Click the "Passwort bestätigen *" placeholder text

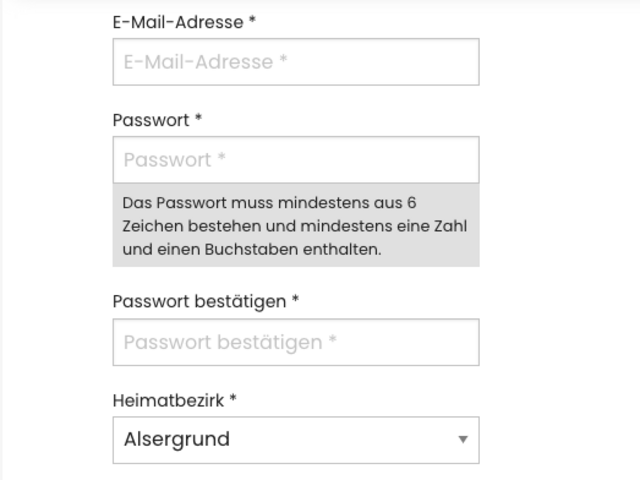[230, 342]
